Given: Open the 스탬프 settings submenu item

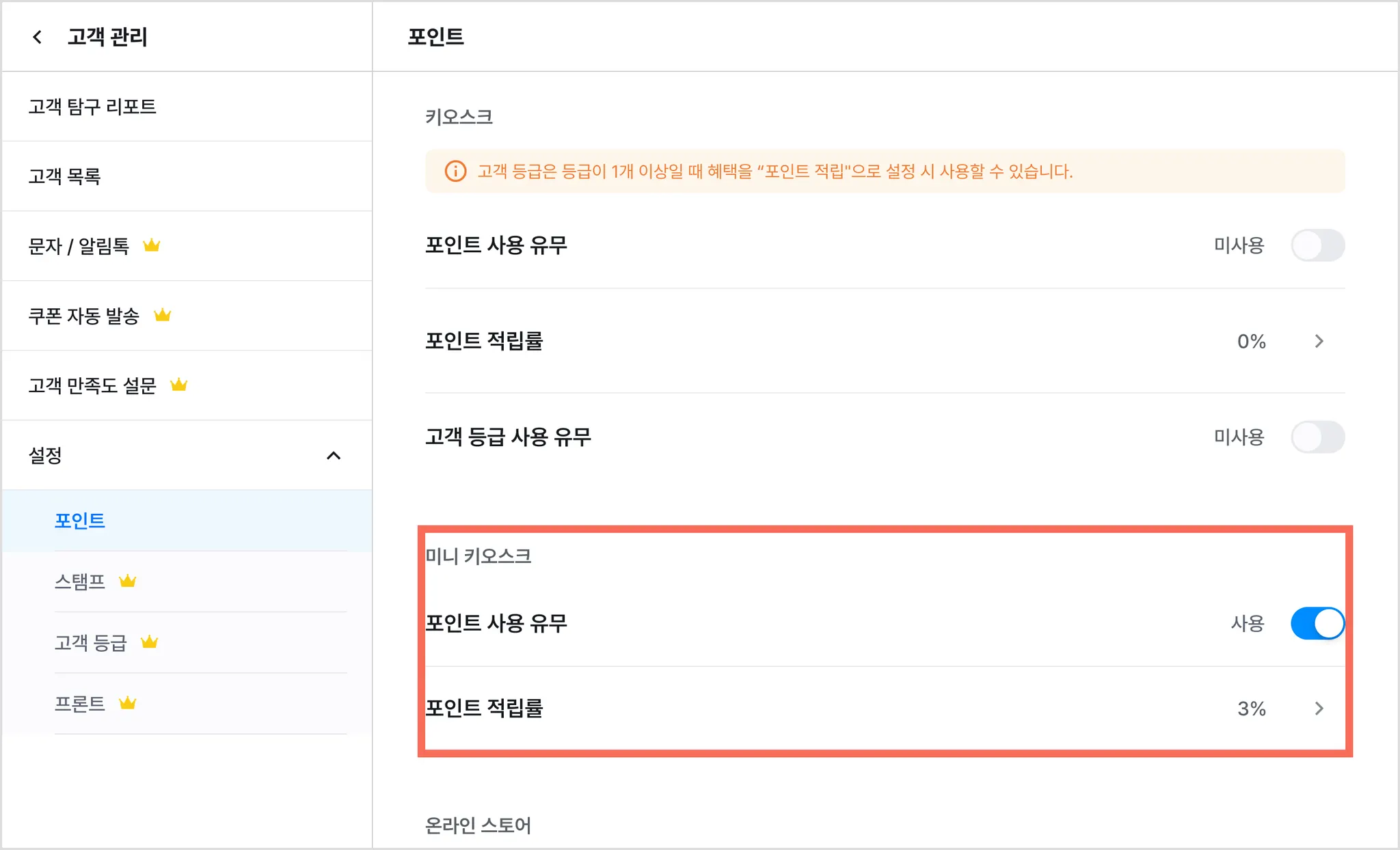Looking at the screenshot, I should point(80,581).
